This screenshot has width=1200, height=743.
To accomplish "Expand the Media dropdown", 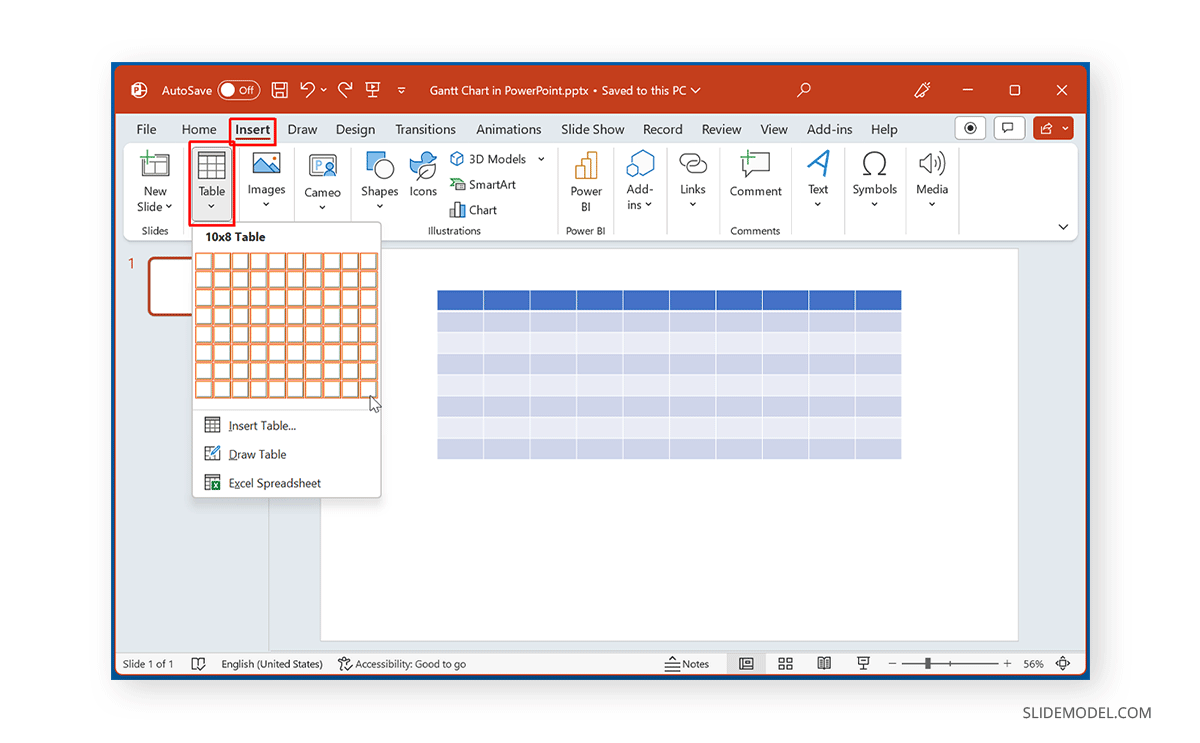I will [931, 205].
